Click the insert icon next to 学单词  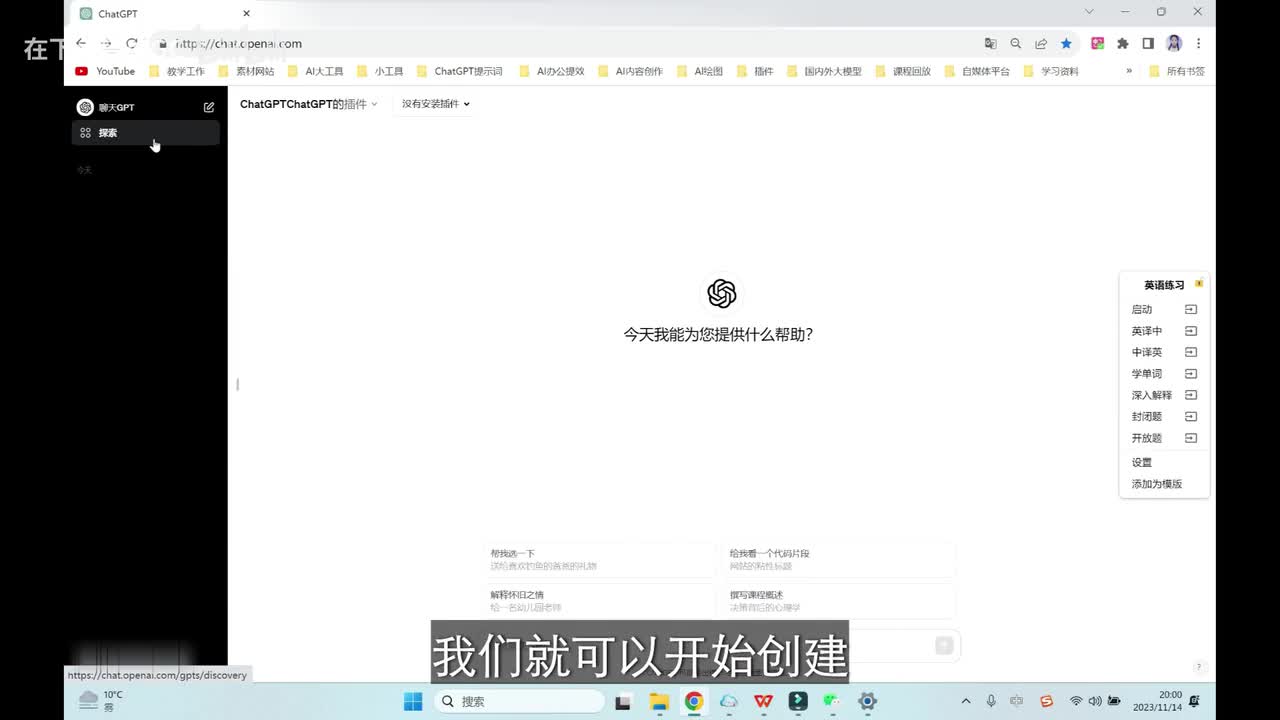tap(1190, 374)
